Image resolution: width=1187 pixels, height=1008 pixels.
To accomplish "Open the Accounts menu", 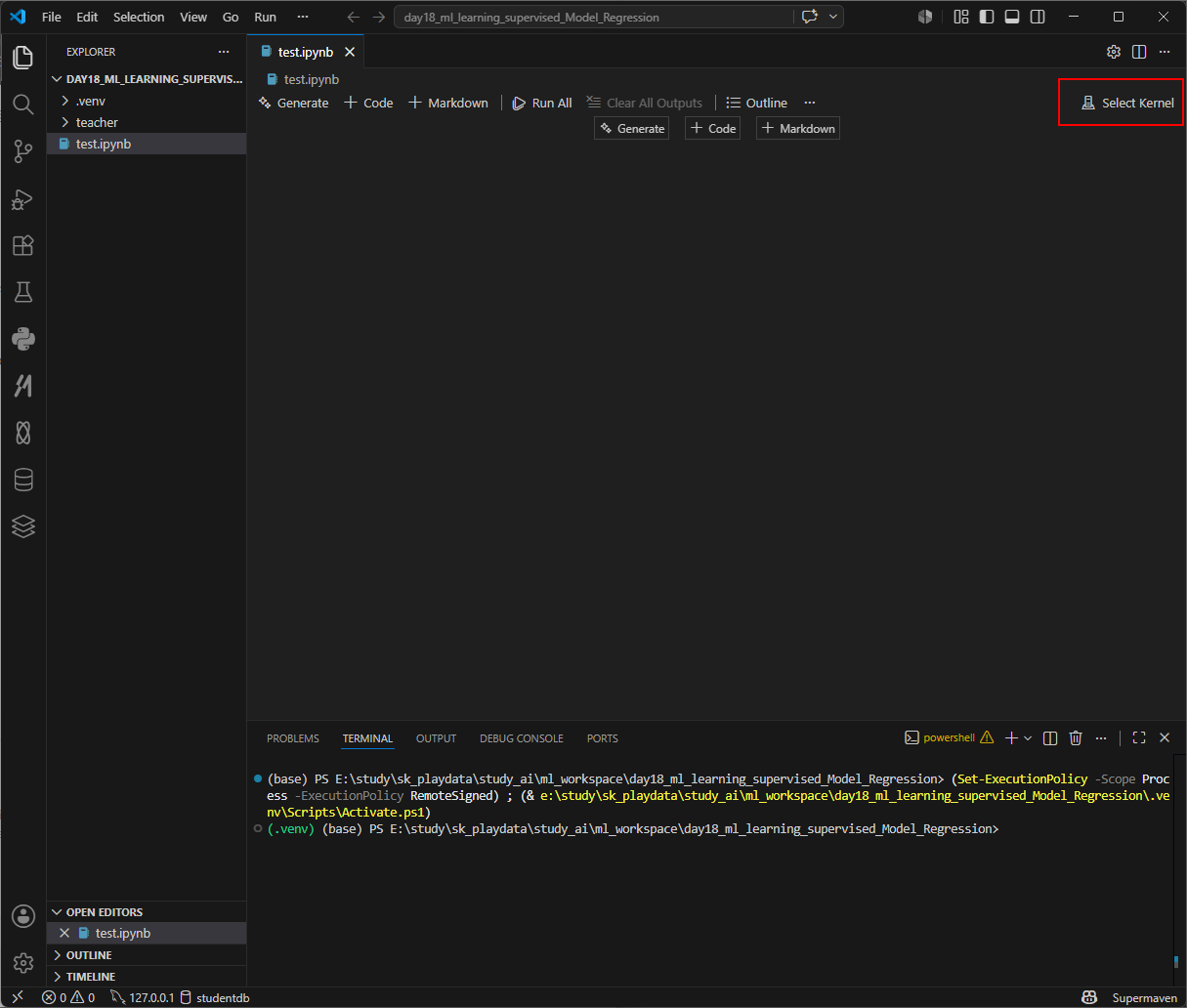I will [x=23, y=915].
